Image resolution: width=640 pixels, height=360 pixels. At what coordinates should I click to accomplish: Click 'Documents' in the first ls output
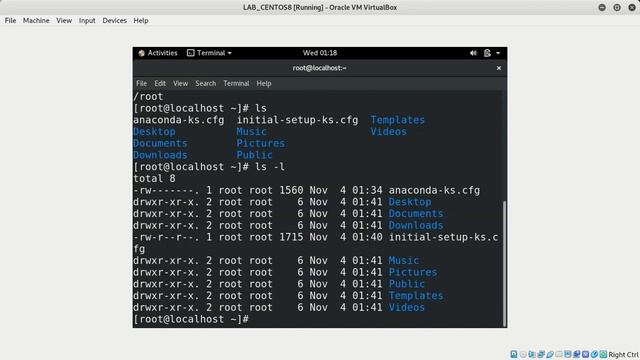point(160,143)
